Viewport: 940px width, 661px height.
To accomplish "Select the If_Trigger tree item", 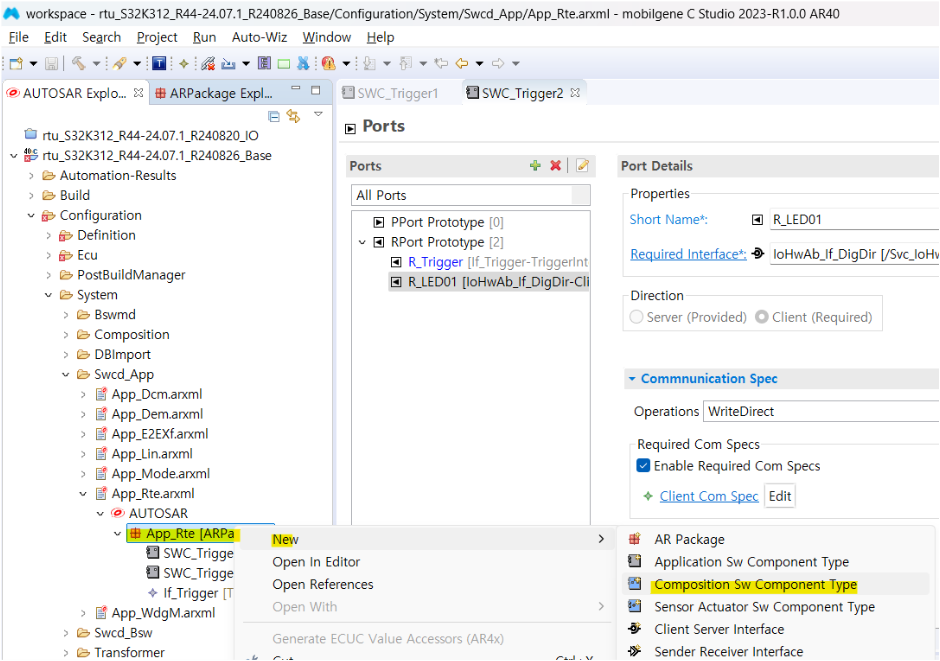I will [191, 593].
